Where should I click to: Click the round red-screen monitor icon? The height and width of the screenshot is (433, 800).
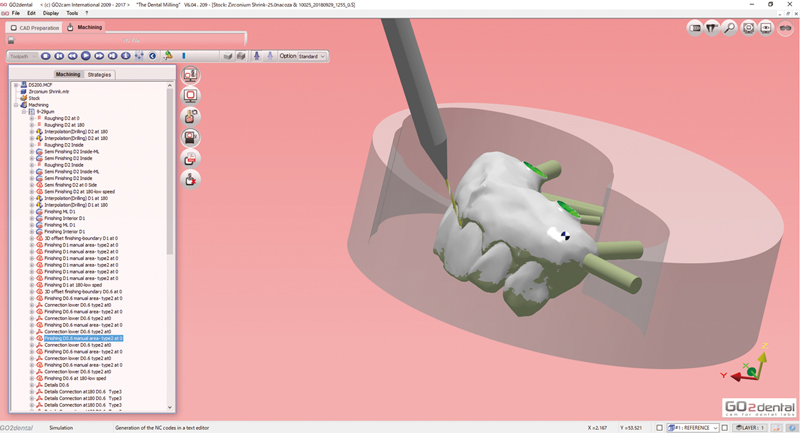(x=190, y=96)
